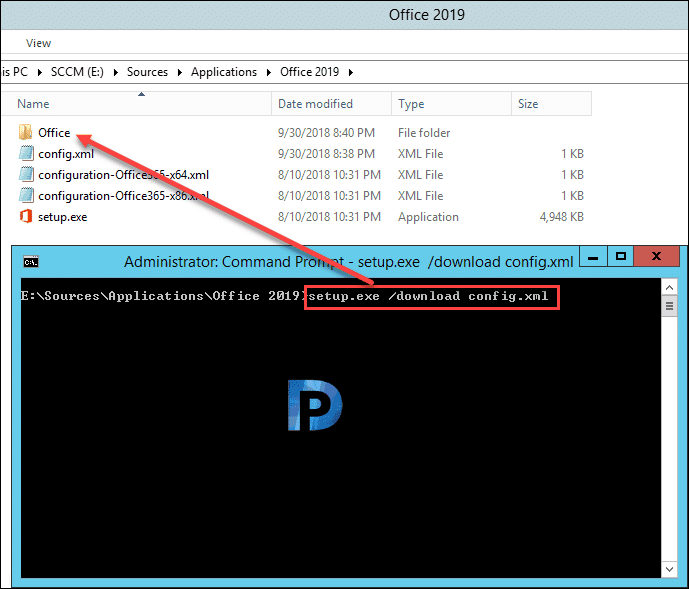689x589 pixels.
Task: Sort files by the Name column
Action: [136, 104]
